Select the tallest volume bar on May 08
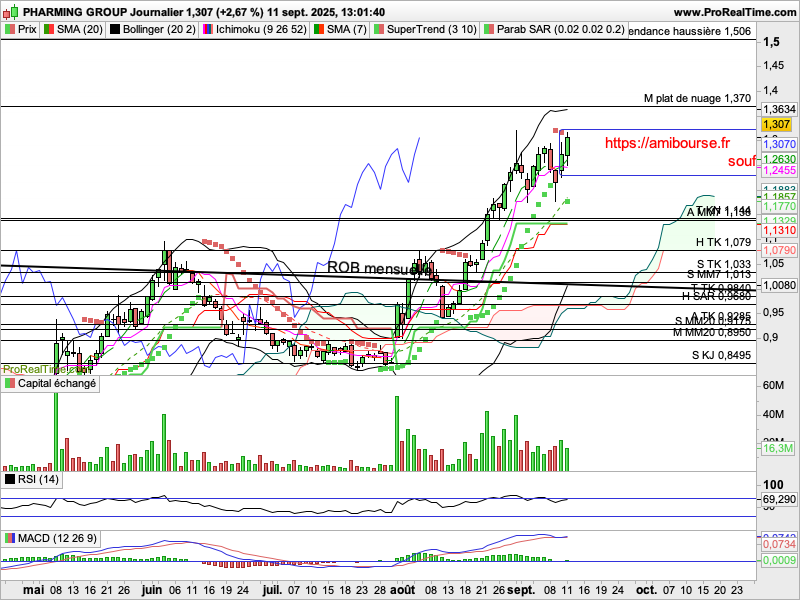800x600 pixels. [56, 431]
